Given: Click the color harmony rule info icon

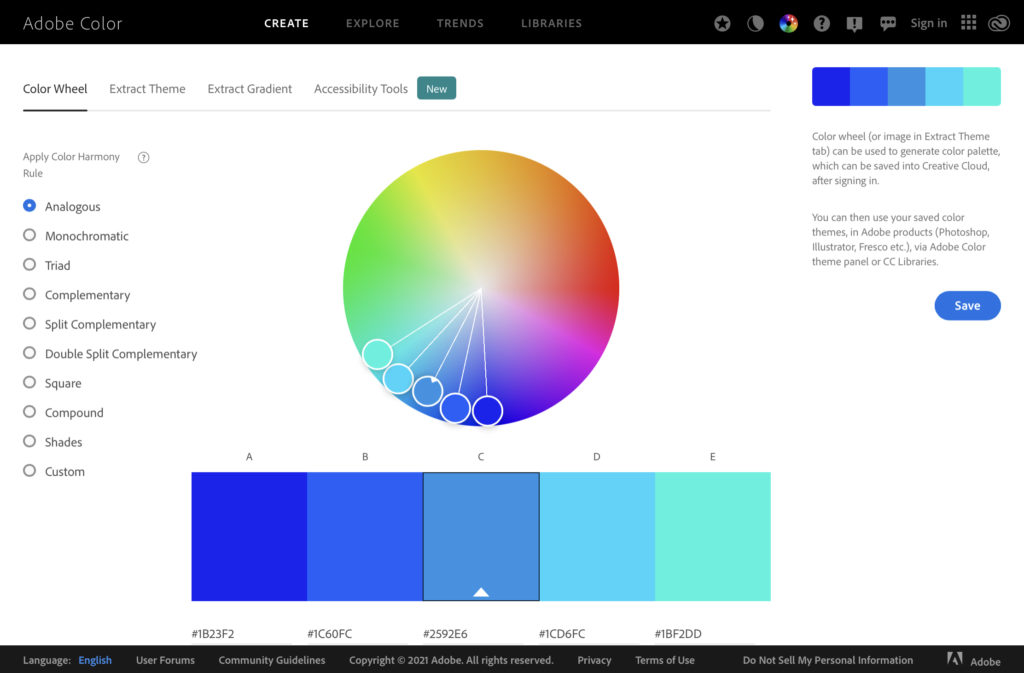Looking at the screenshot, I should point(143,157).
